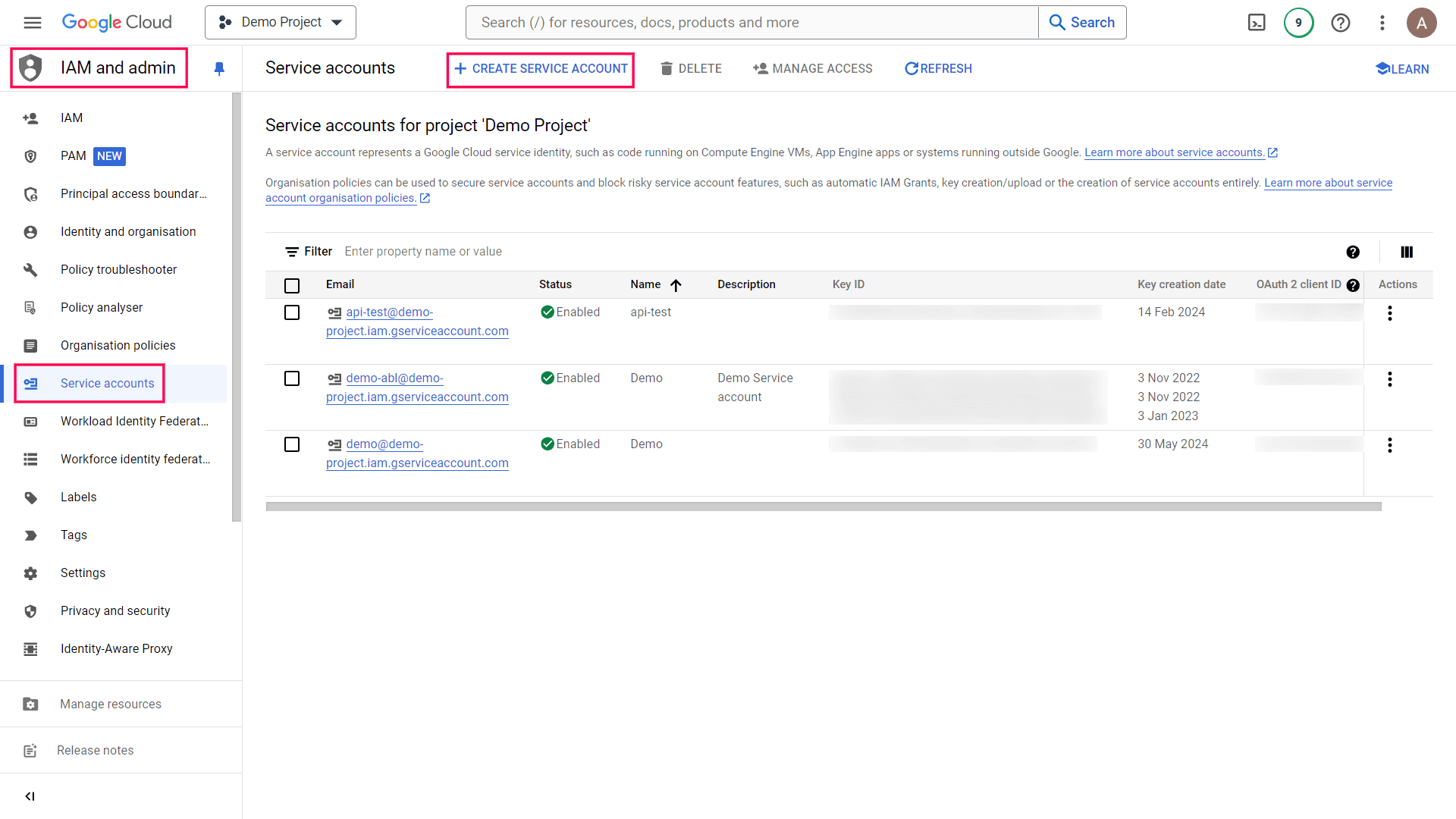Tick checkbox next to demo@demo-project account
Screen dimensions: 1456x819
click(x=292, y=444)
